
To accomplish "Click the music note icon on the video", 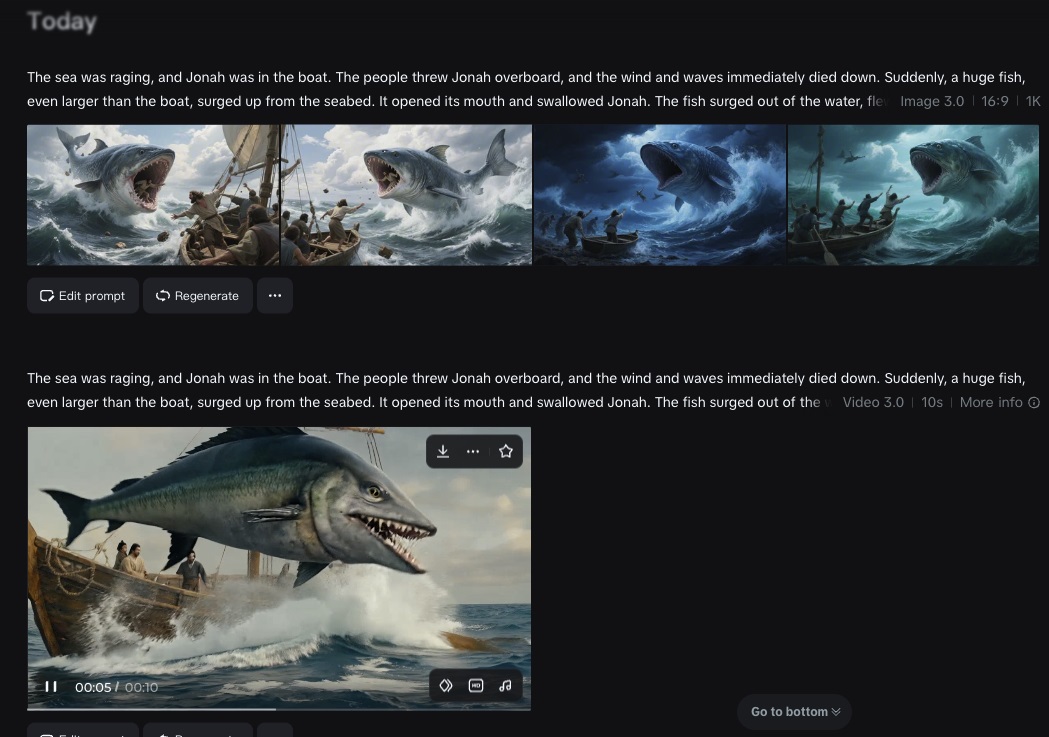I will [505, 685].
